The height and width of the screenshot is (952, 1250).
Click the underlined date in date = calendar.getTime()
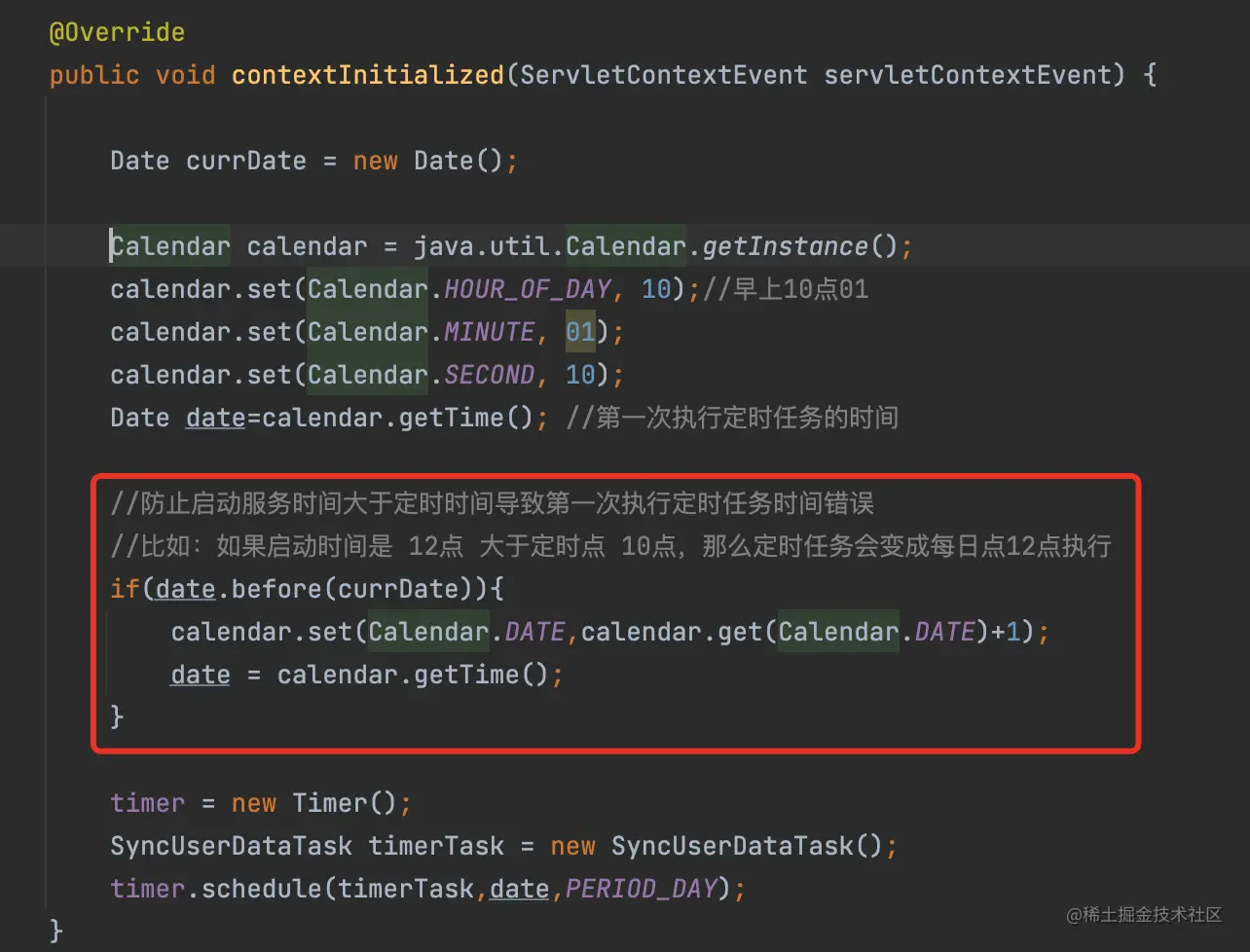coord(201,675)
